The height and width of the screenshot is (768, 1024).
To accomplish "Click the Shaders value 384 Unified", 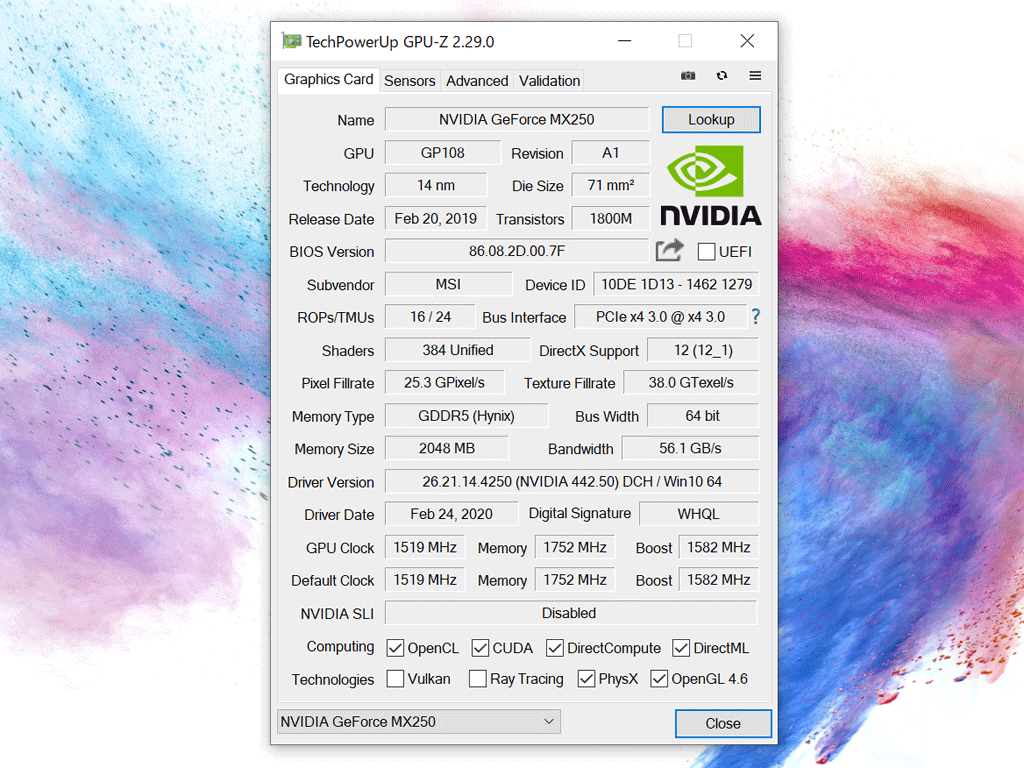I will click(457, 350).
